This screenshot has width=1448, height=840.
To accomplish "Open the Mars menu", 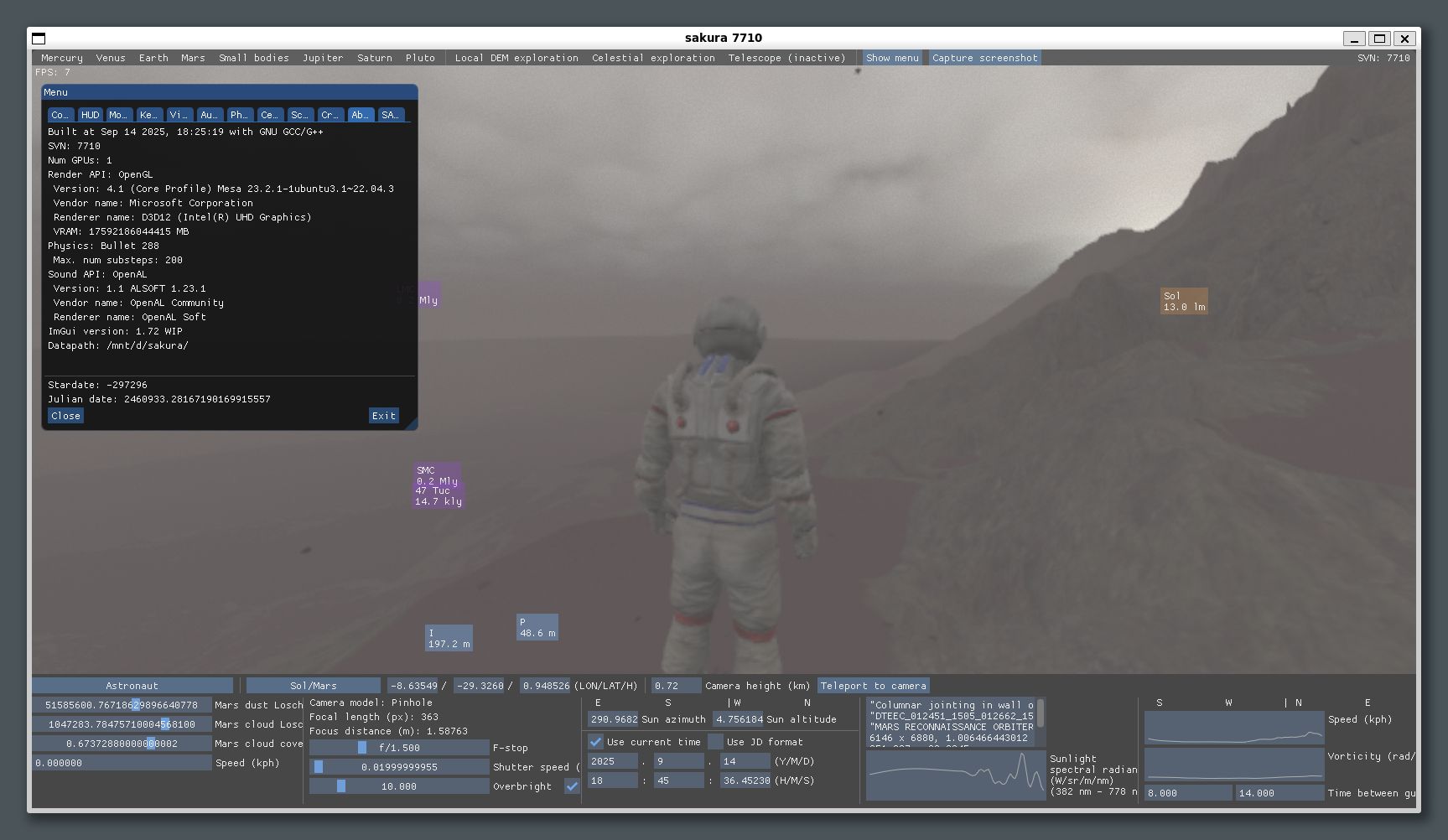I will pyautogui.click(x=193, y=58).
